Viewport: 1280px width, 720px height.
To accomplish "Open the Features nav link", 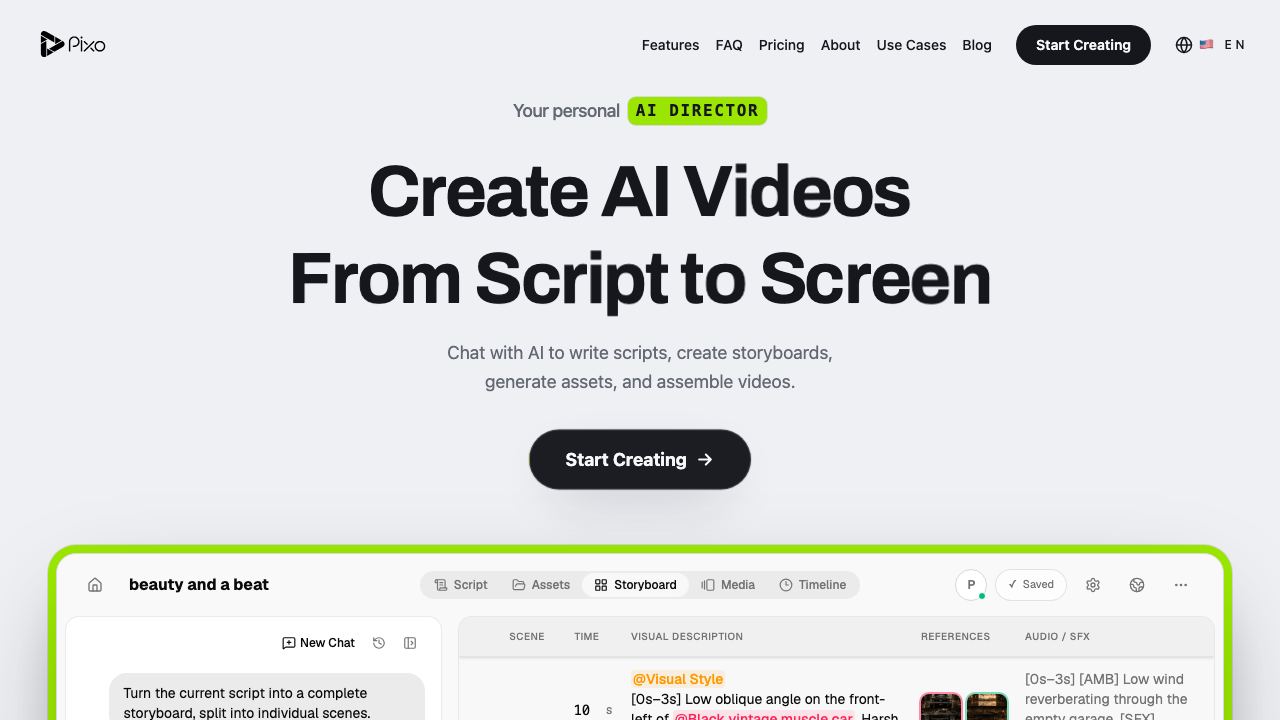I will 670,45.
